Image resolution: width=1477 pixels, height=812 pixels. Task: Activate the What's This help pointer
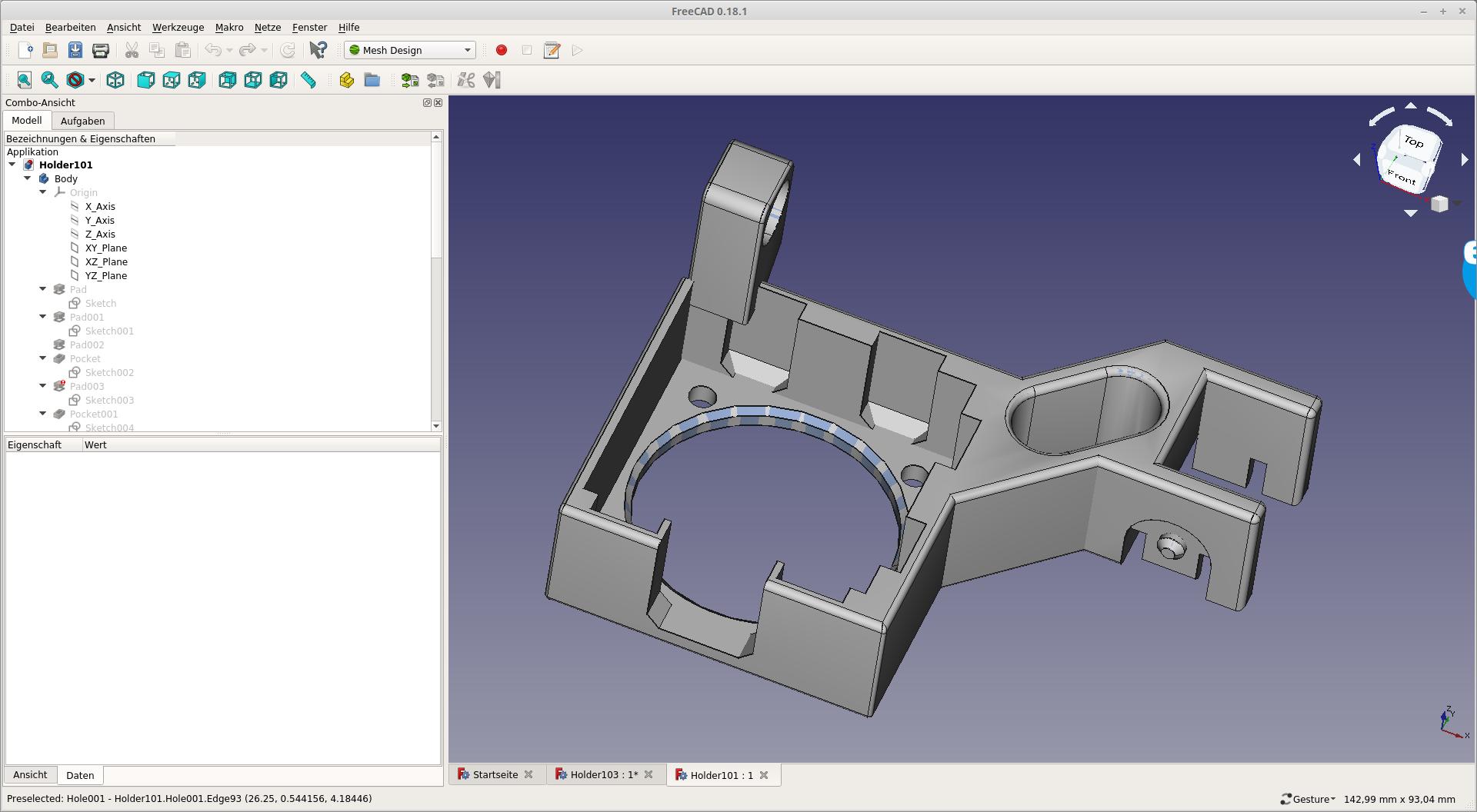point(318,50)
